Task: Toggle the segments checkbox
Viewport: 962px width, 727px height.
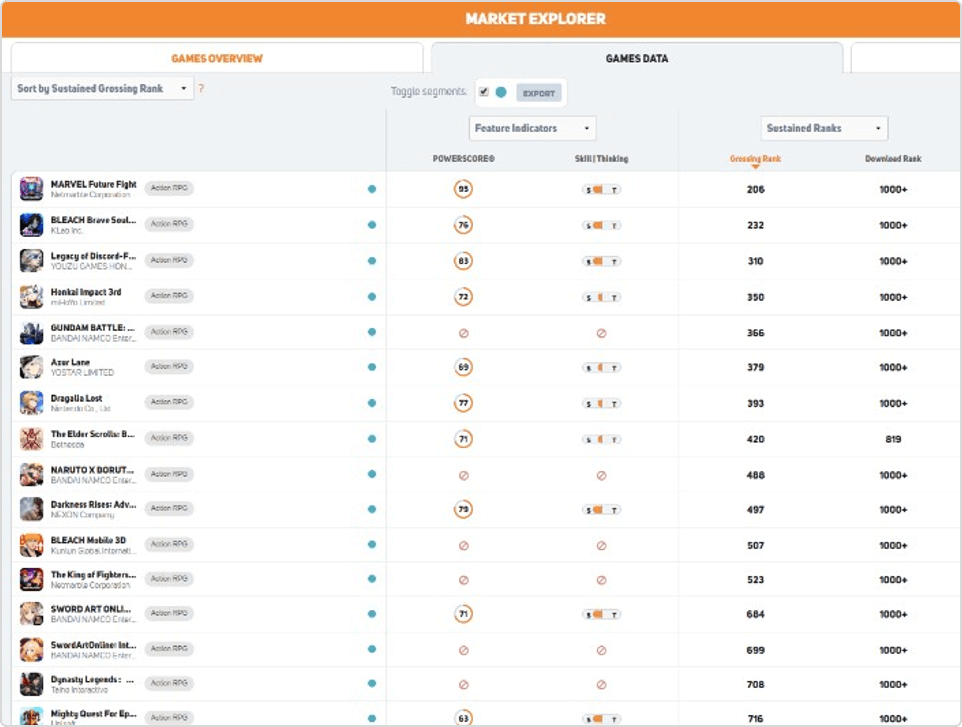Action: coord(484,92)
